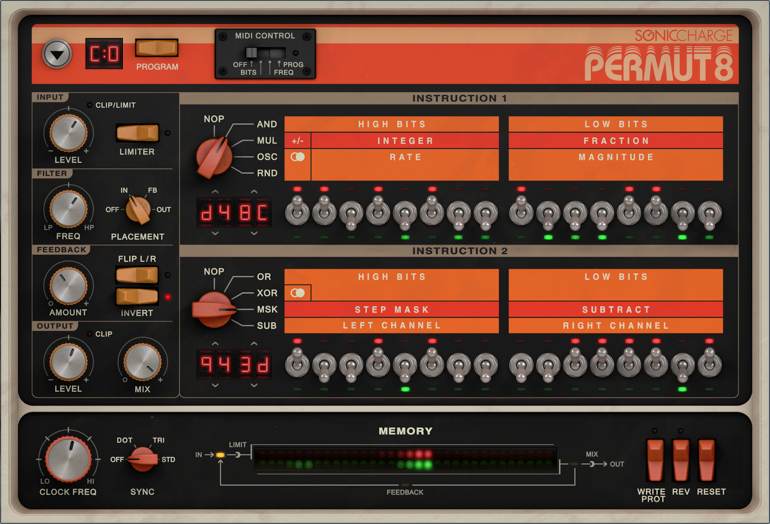Click the CLOCK FREQ knob
The image size is (770, 524).
tap(67, 459)
